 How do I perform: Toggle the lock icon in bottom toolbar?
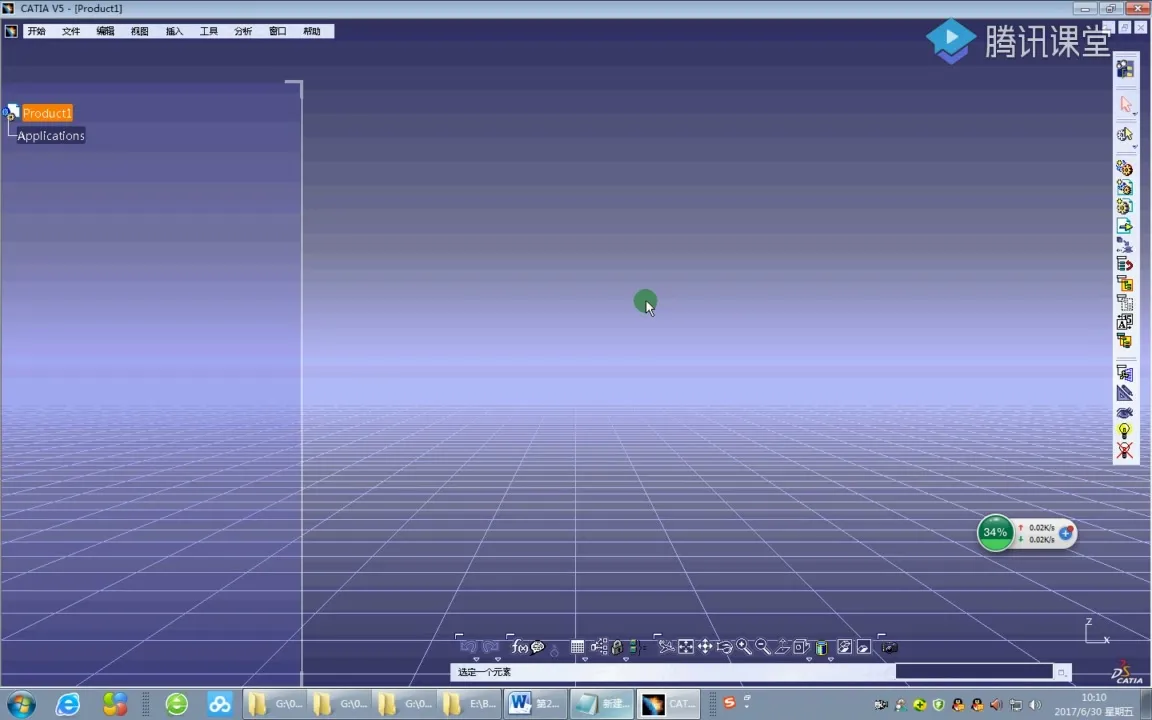[617, 646]
